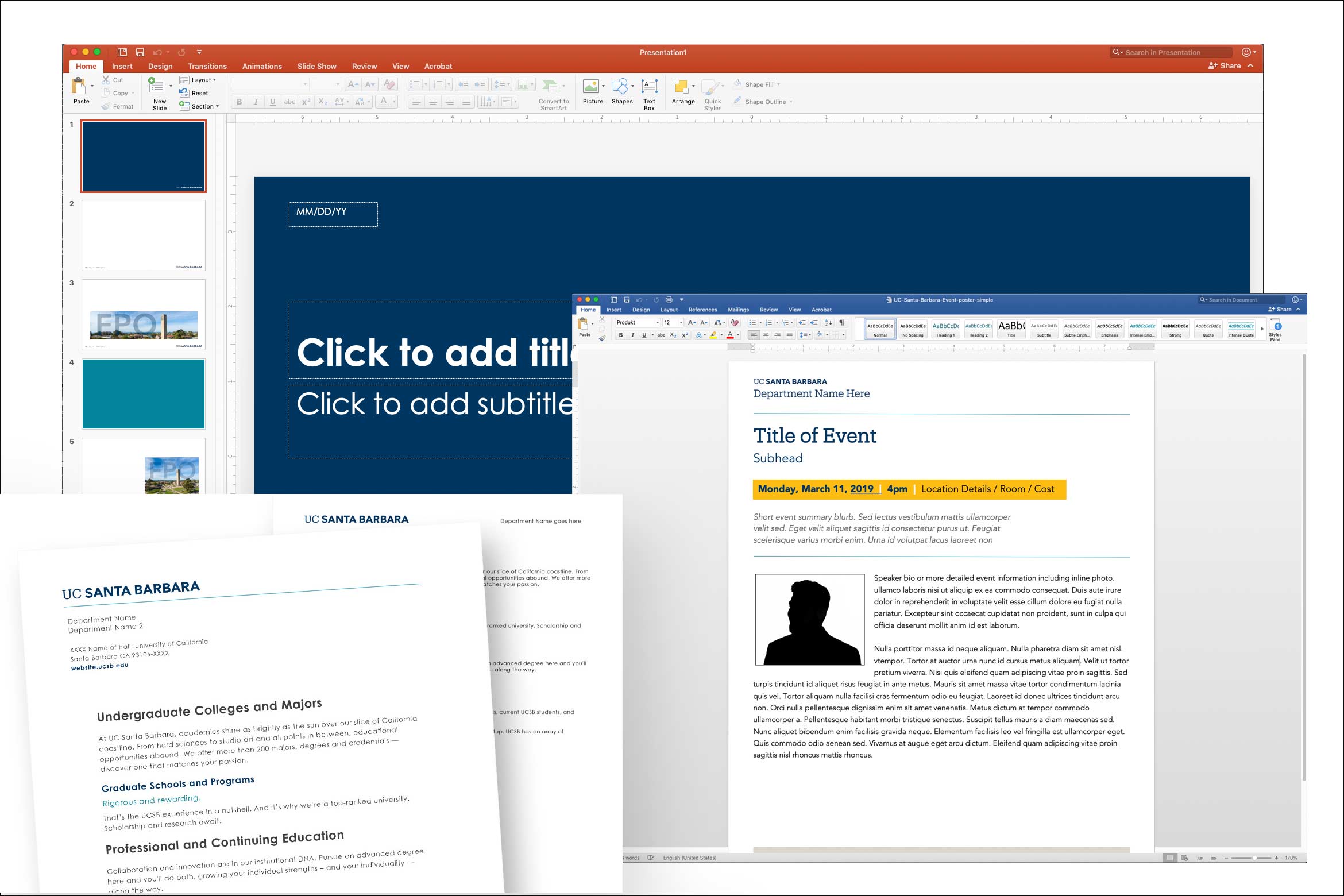Viewport: 1344px width, 896px height.
Task: Open the Shapes gallery in PowerPoint
Action: pyautogui.click(x=620, y=87)
